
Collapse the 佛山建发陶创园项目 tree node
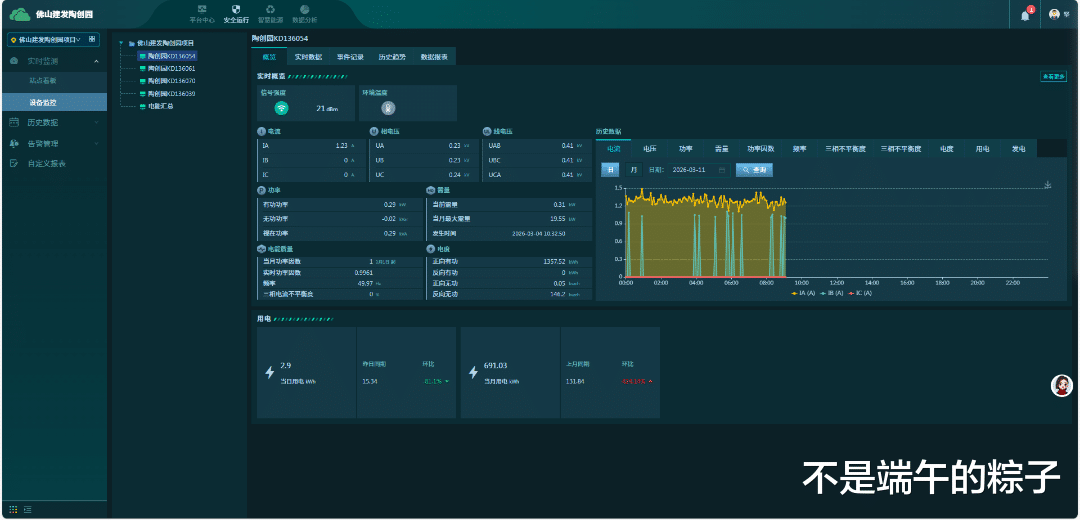pos(122,43)
